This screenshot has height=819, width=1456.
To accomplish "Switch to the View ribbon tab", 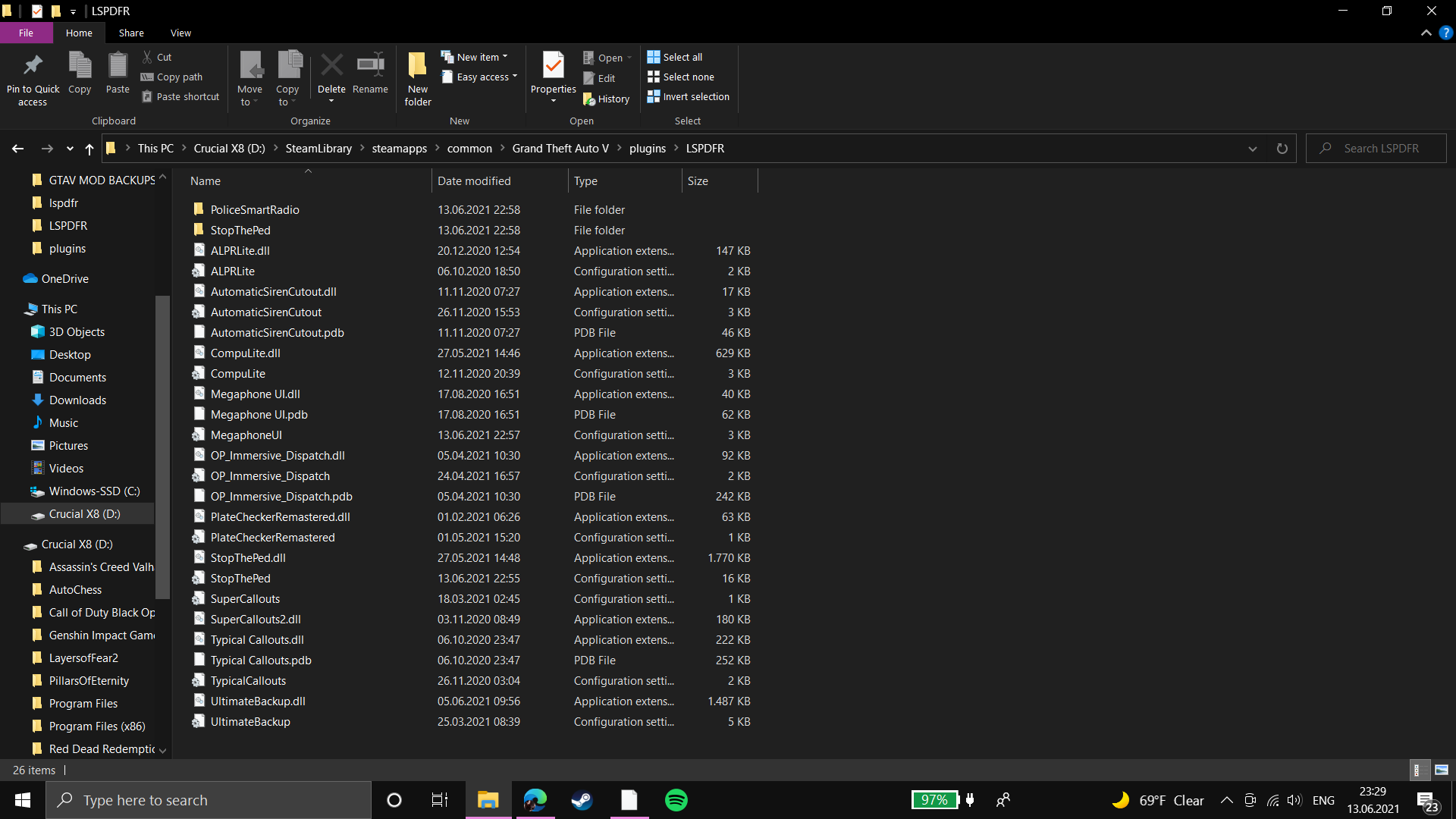I will pos(180,33).
